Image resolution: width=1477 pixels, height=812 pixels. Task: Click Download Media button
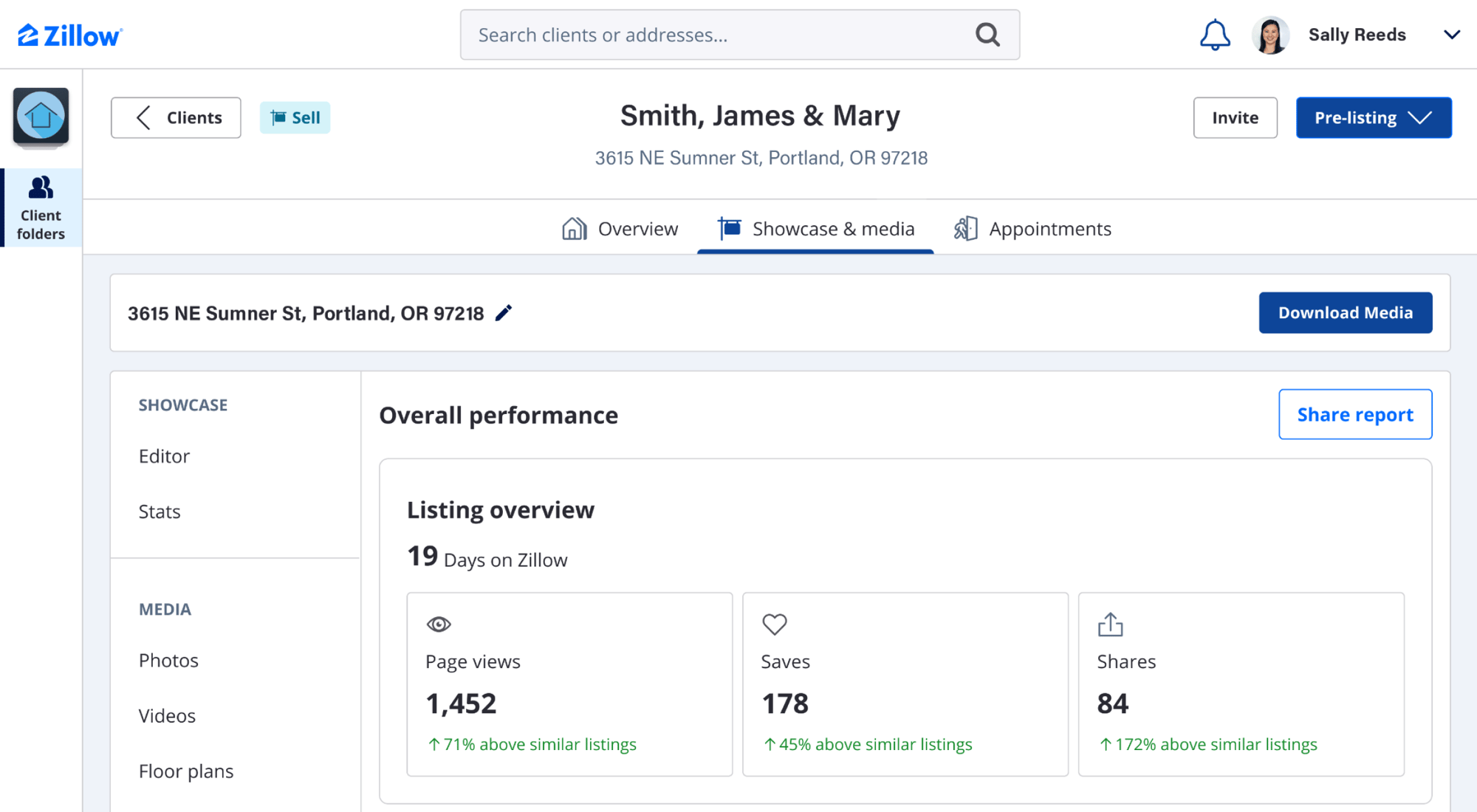coord(1346,312)
